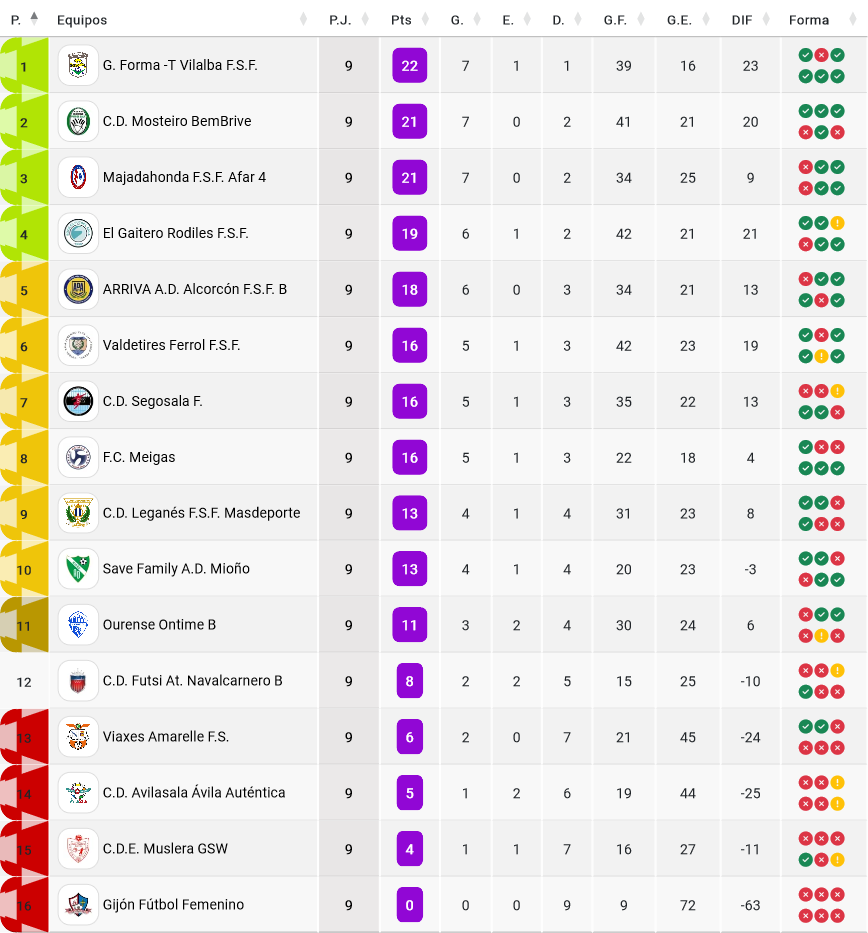Click C.D. Segosala F. team crest

(x=78, y=402)
